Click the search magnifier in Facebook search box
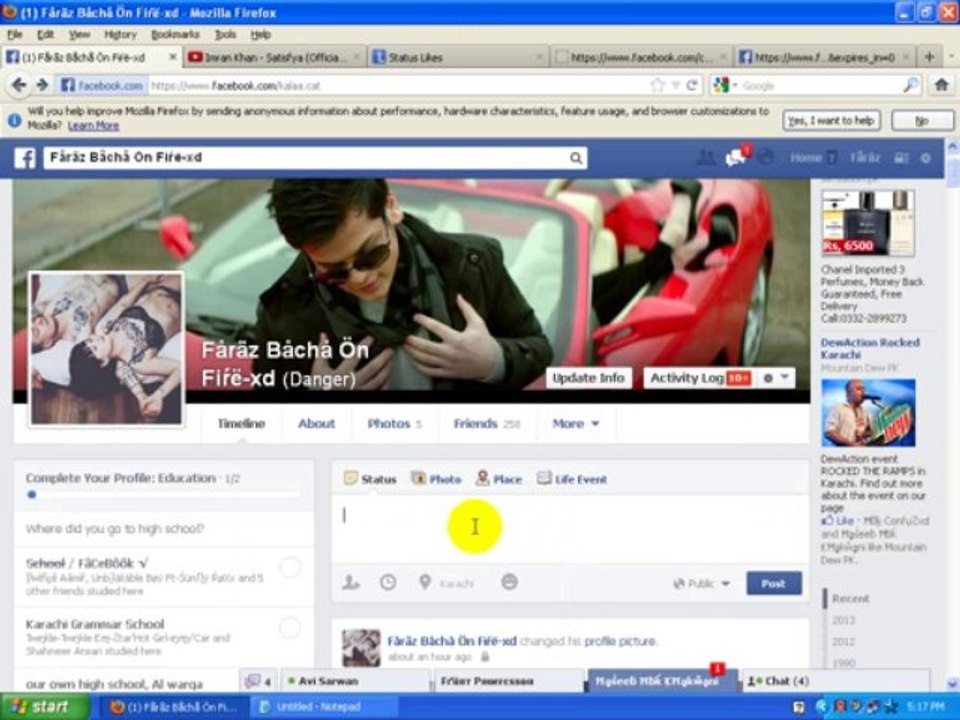The height and width of the screenshot is (720, 960). (576, 158)
